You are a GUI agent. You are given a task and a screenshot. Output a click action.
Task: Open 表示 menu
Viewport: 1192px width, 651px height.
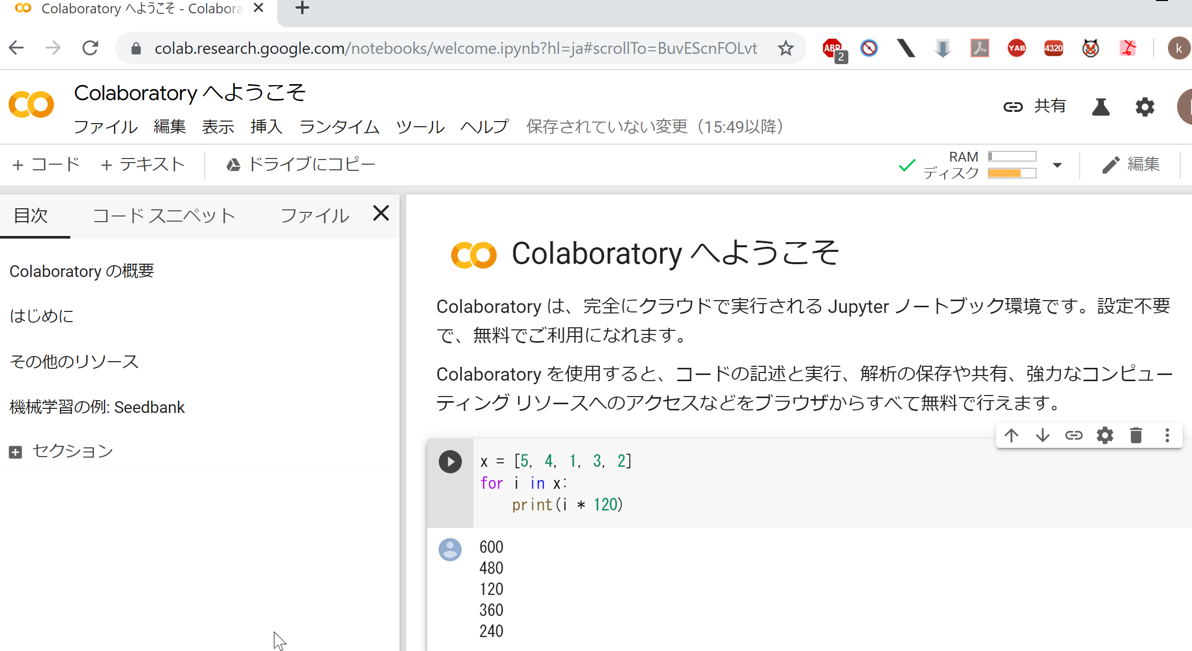(218, 127)
